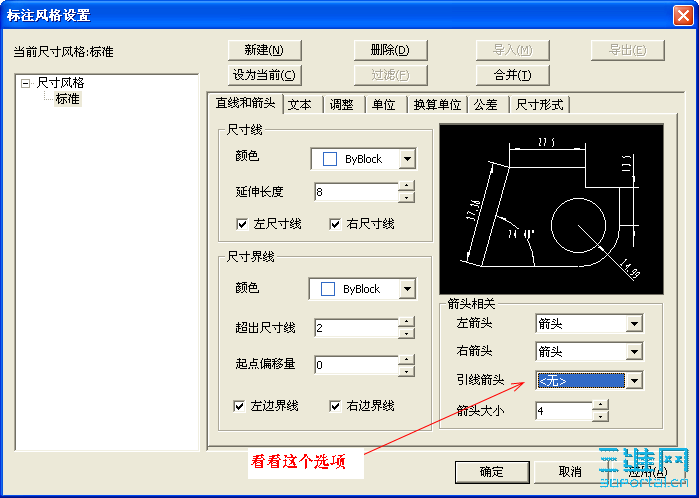Decrease 起点偏移量 with down arrow
This screenshot has width=699, height=498.
tap(406, 370)
